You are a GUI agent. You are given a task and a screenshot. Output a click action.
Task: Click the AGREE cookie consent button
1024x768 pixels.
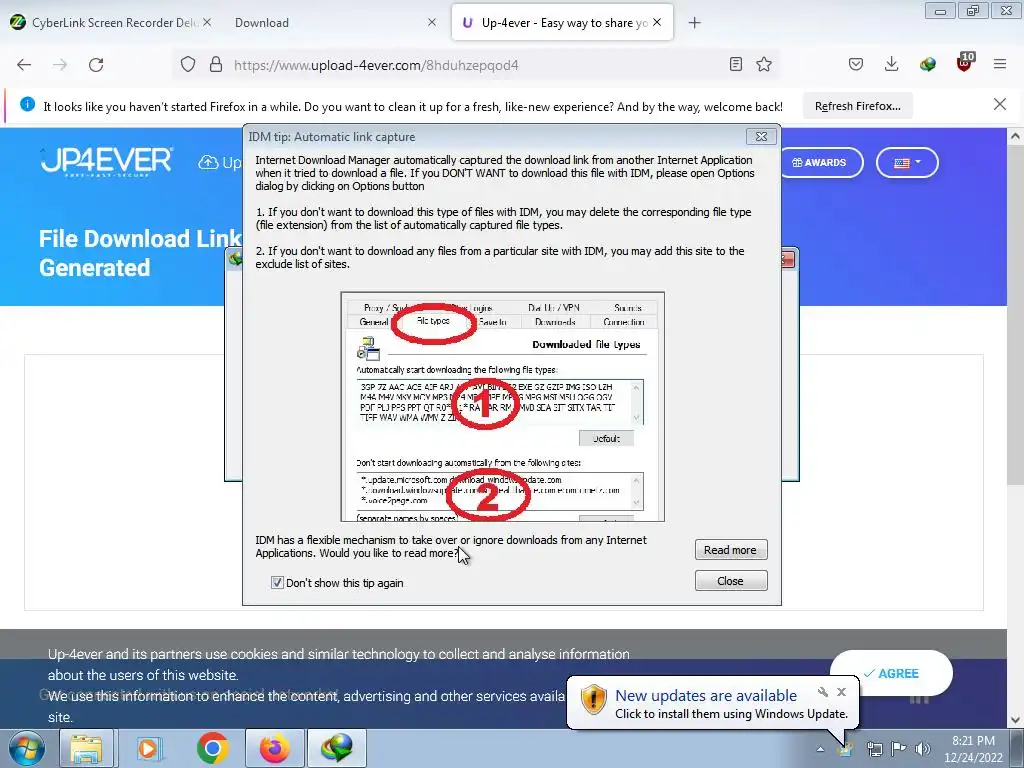click(x=891, y=673)
